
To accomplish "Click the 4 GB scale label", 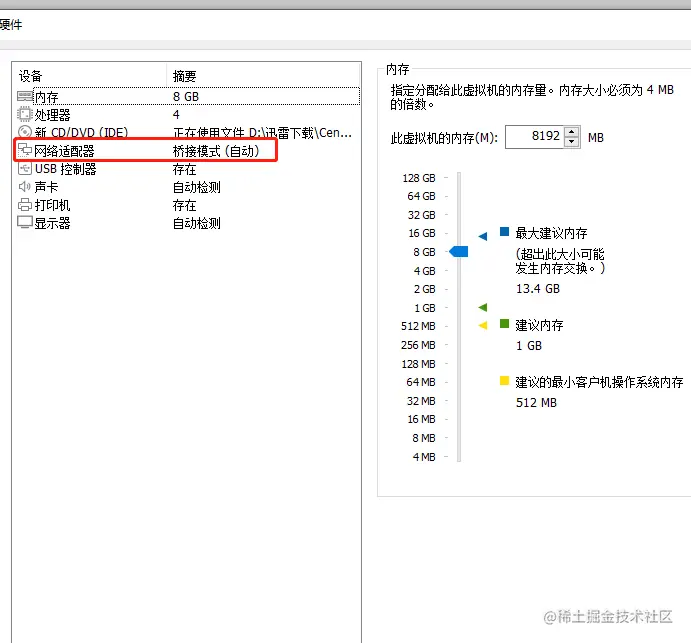I will coord(424,271).
